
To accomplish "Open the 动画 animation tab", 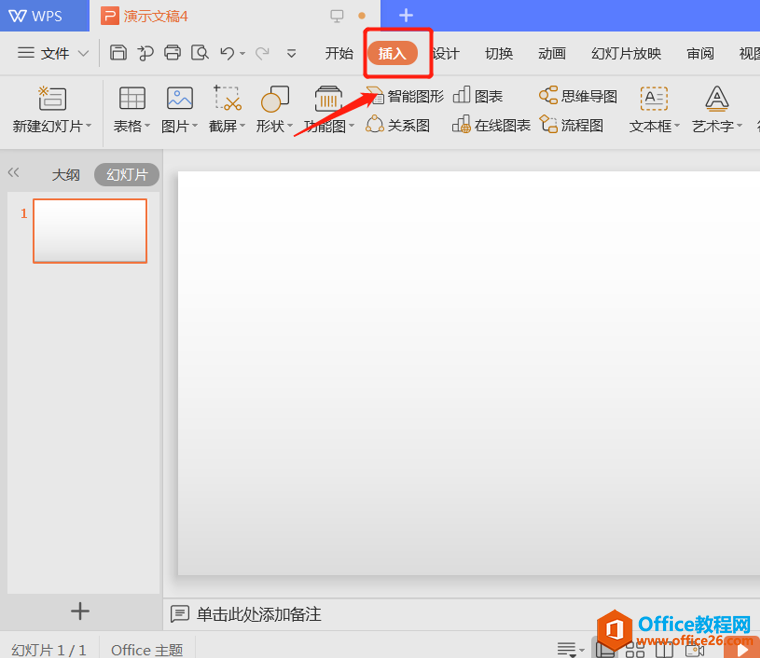I will point(552,53).
